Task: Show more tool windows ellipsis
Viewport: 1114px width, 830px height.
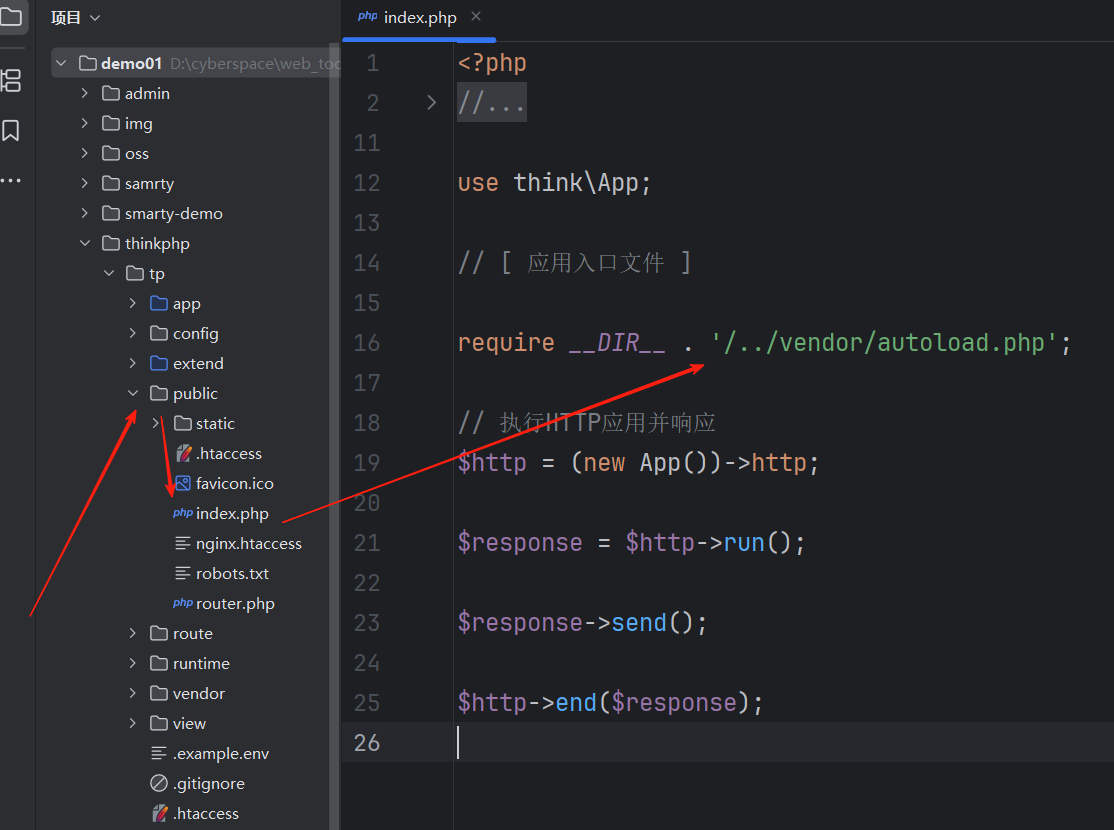Action: point(11,180)
